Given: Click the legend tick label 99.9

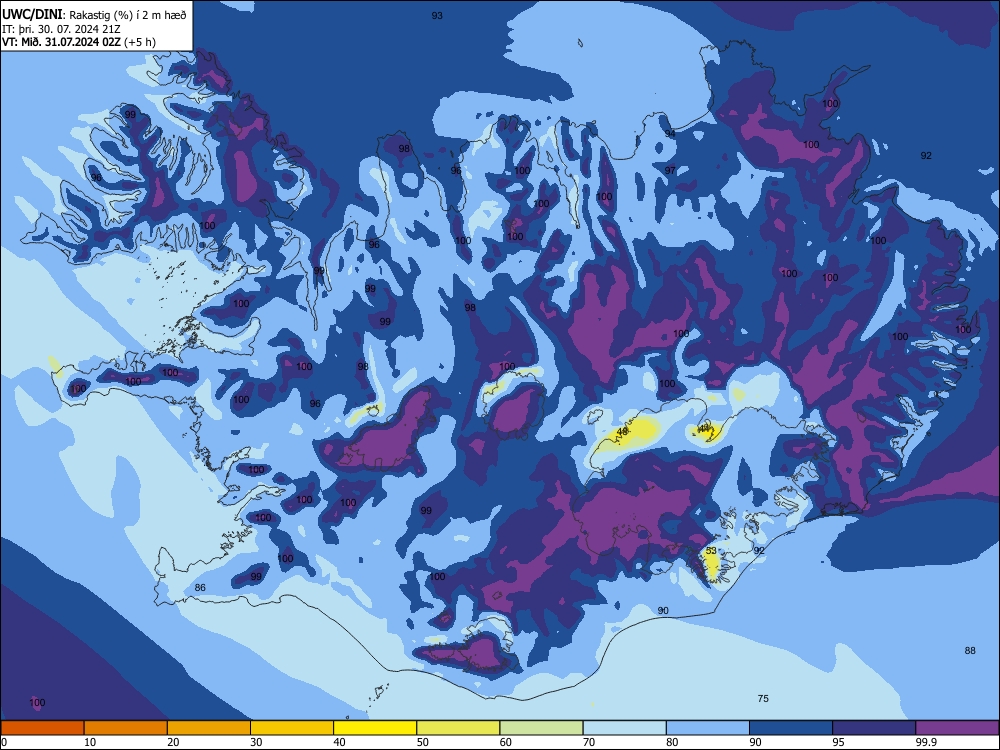Looking at the screenshot, I should [x=926, y=742].
